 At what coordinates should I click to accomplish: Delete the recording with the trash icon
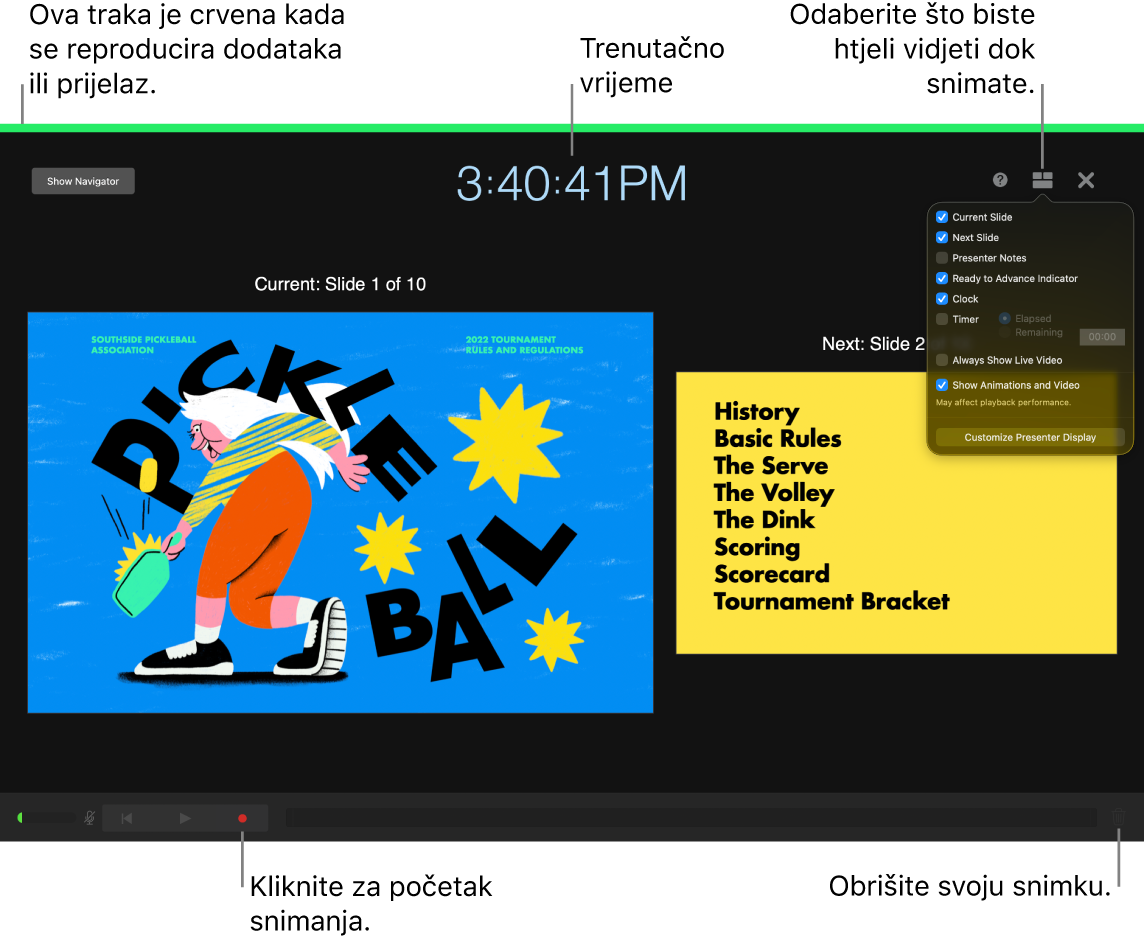pos(1118,818)
